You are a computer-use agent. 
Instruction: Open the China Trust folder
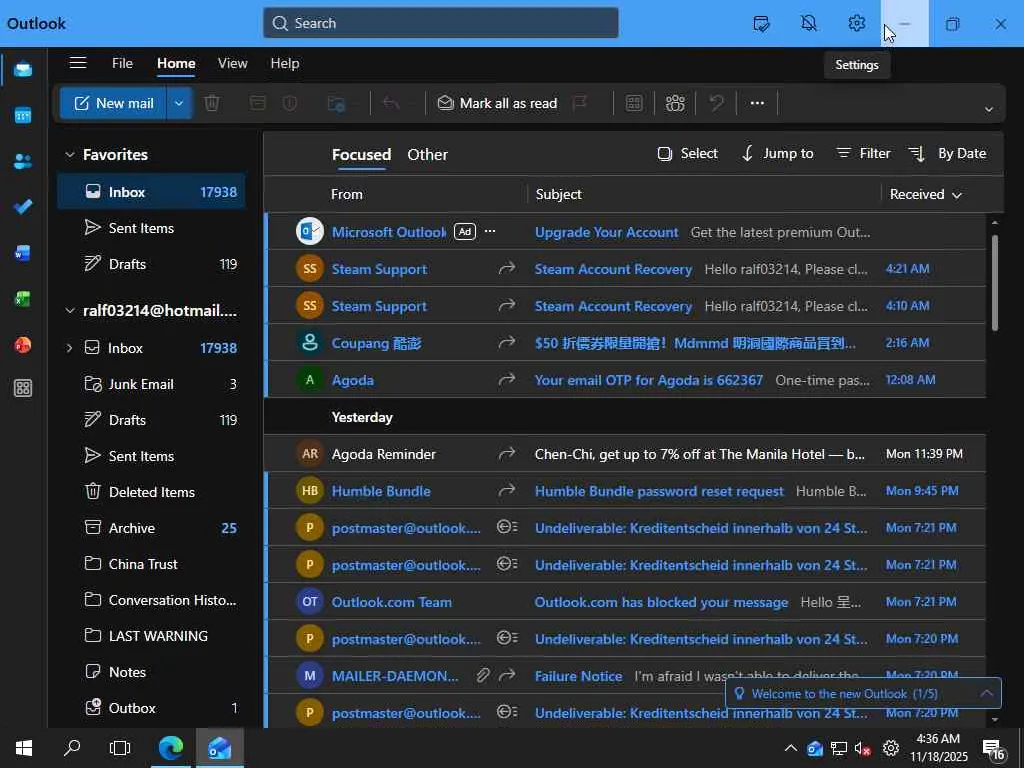coord(152,564)
